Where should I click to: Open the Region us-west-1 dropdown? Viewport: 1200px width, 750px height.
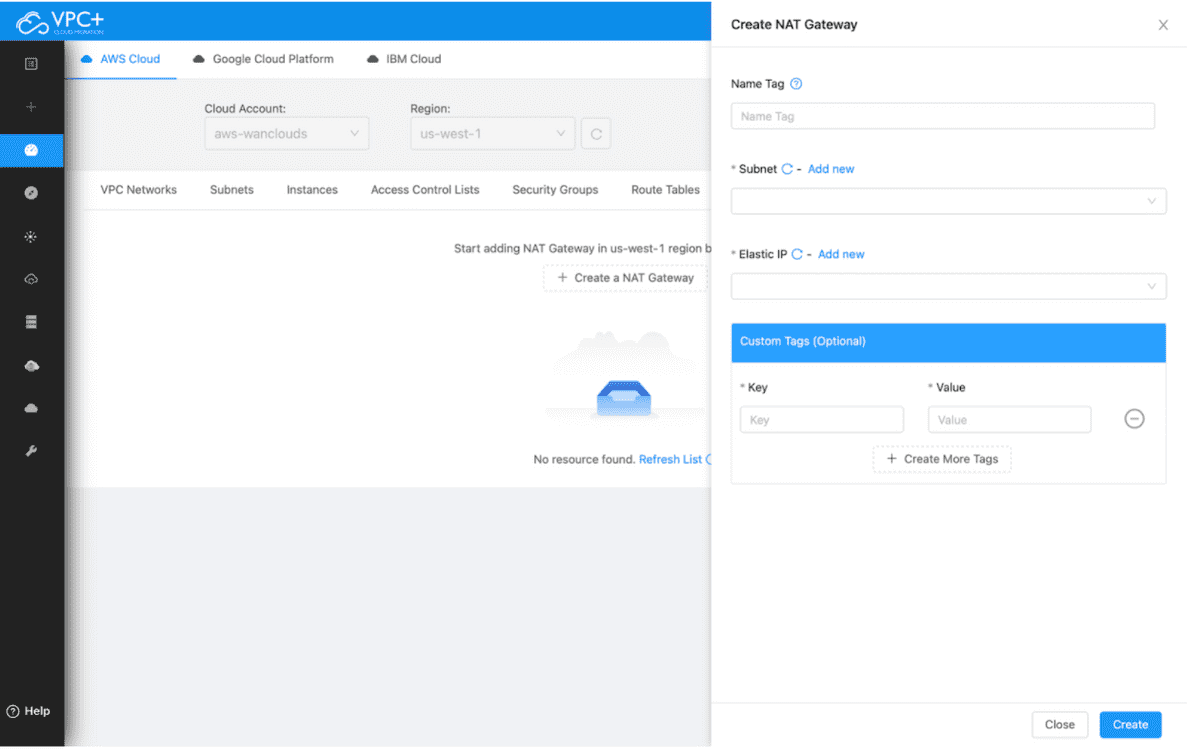[x=492, y=134]
